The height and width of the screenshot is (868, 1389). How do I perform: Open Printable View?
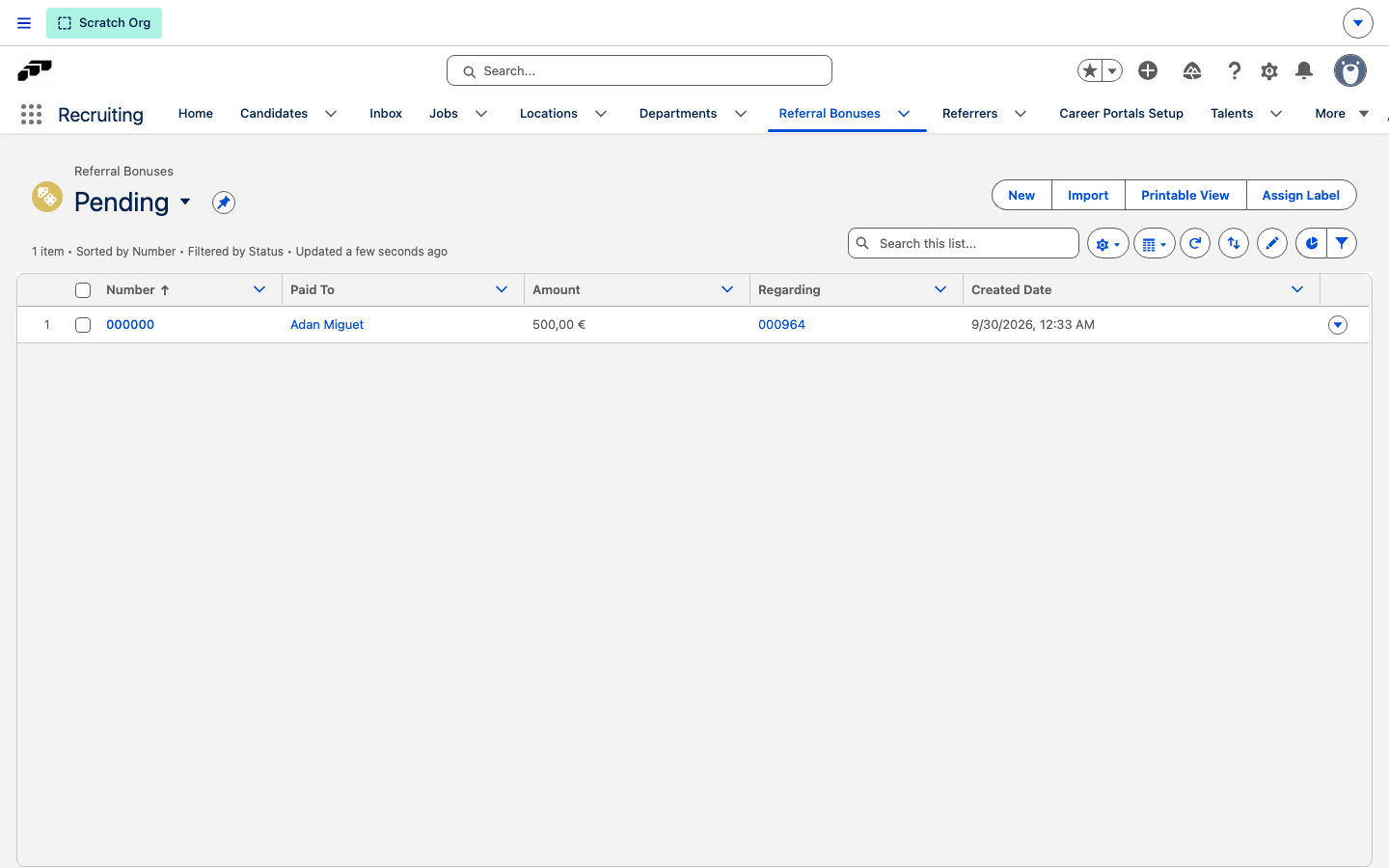coord(1185,195)
